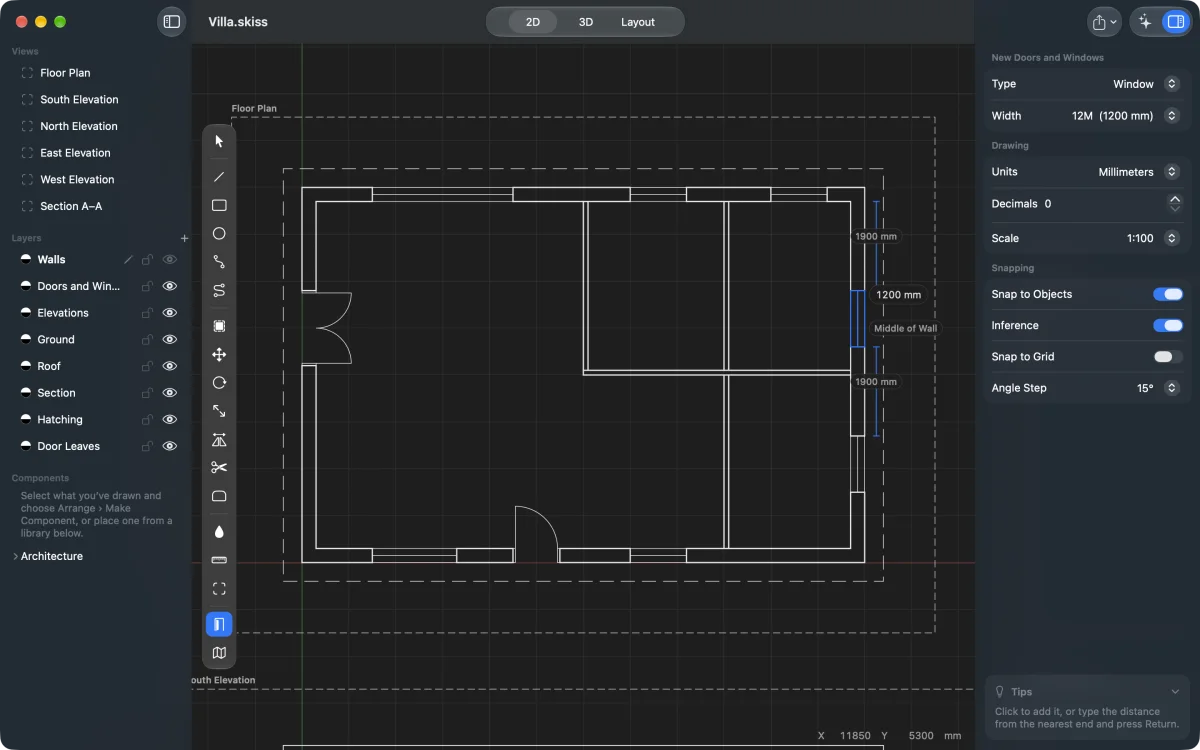Viewport: 1200px width, 750px height.
Task: Click the sparkle icon in the title bar
Action: pyautogui.click(x=1146, y=21)
